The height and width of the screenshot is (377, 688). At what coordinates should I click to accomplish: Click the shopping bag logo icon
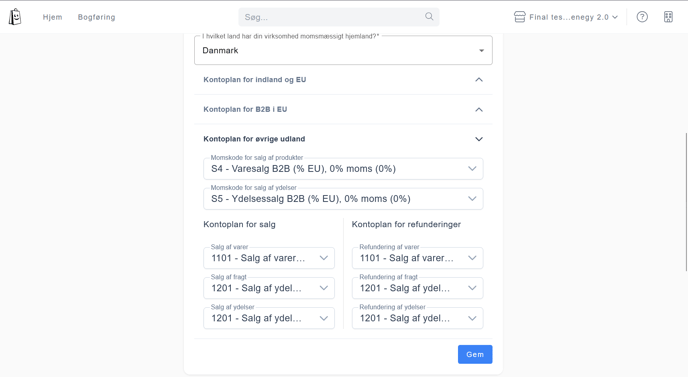pyautogui.click(x=15, y=17)
